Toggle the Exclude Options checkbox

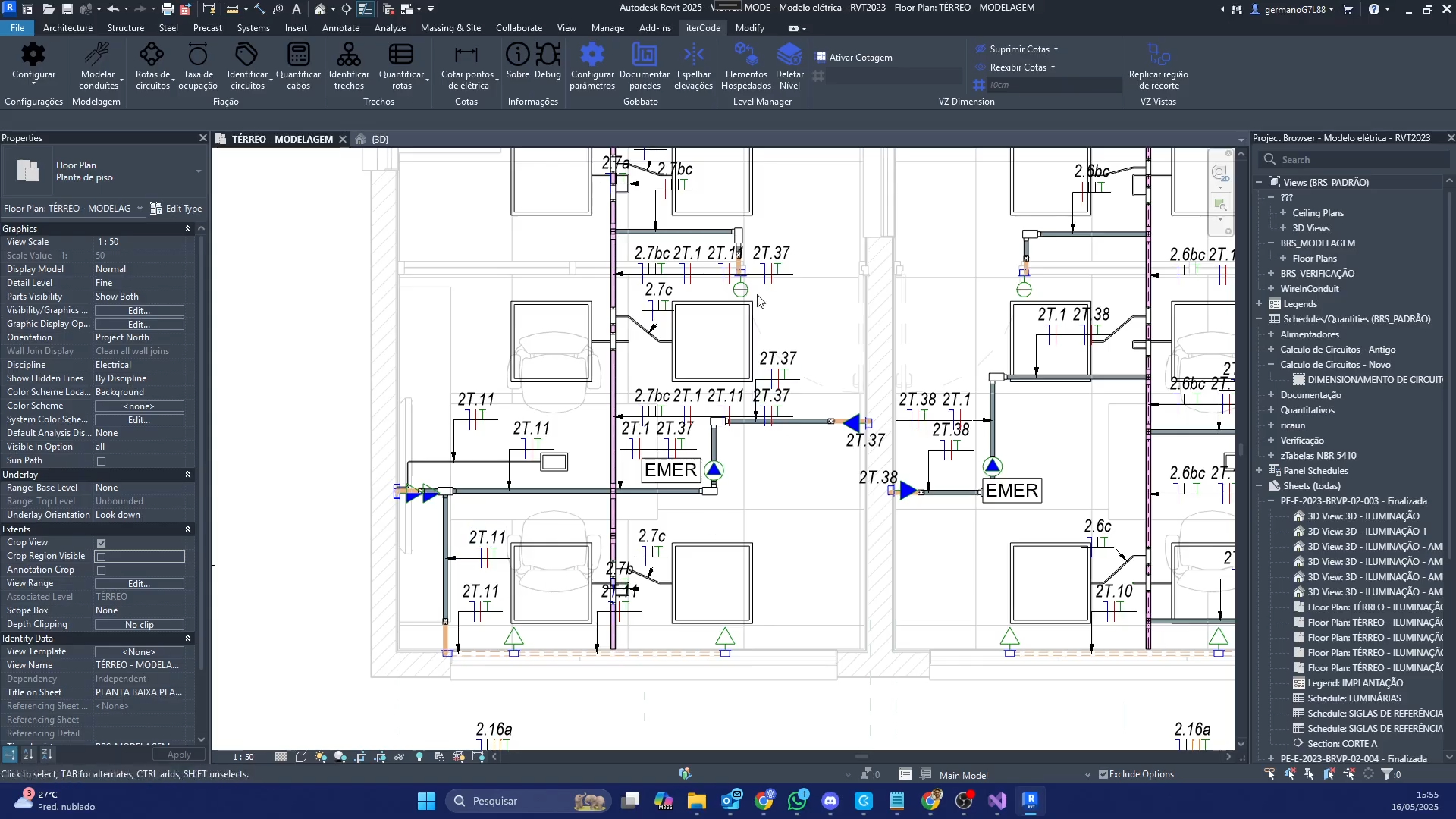click(x=1103, y=774)
